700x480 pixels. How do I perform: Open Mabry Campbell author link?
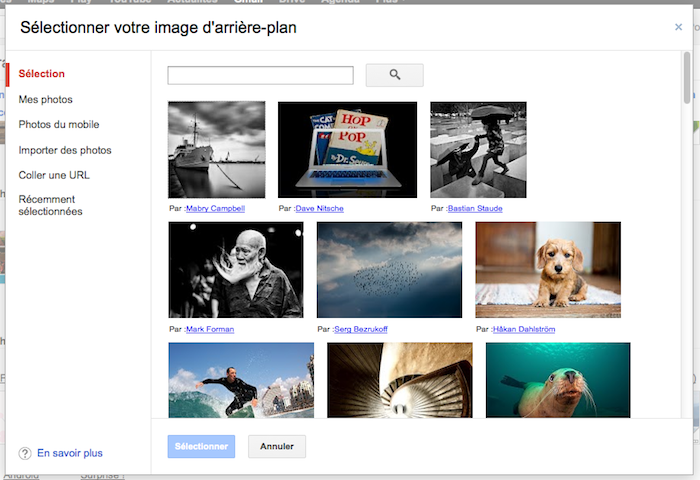[x=215, y=209]
